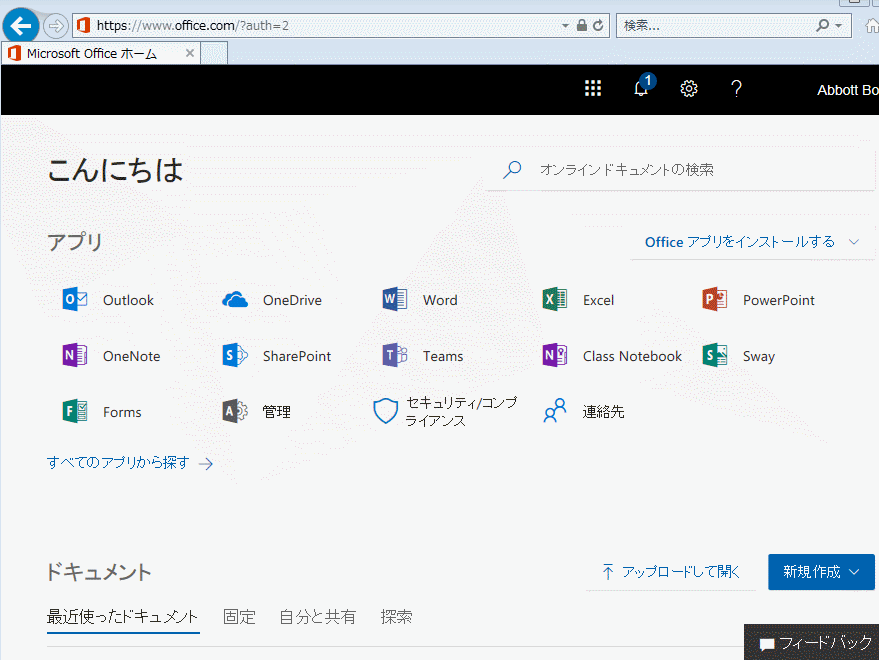Switch to the 固定 tab
879x660 pixels.
(x=239, y=617)
